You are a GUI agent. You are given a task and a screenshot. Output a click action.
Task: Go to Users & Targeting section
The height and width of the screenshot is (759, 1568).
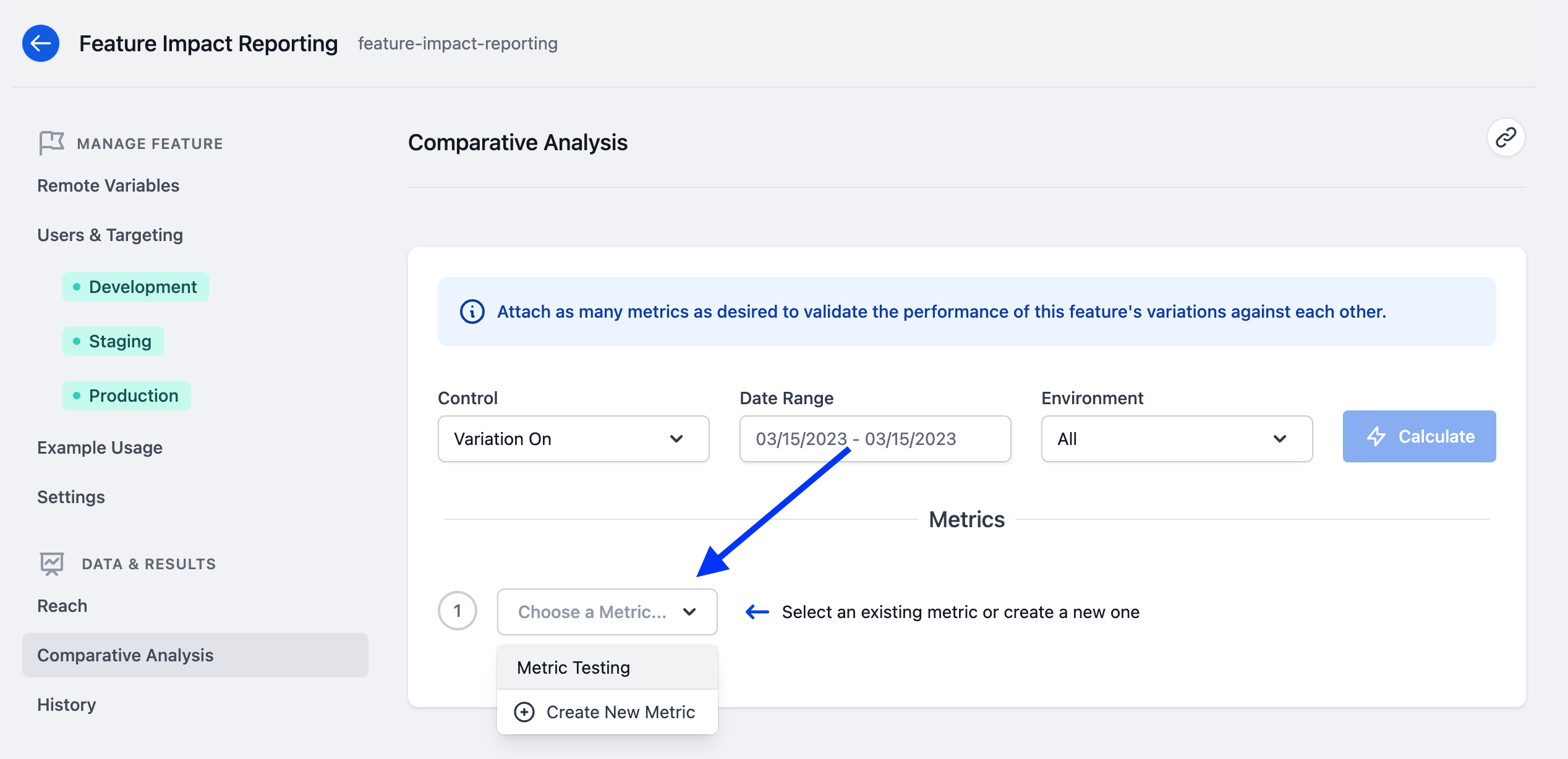tap(110, 235)
